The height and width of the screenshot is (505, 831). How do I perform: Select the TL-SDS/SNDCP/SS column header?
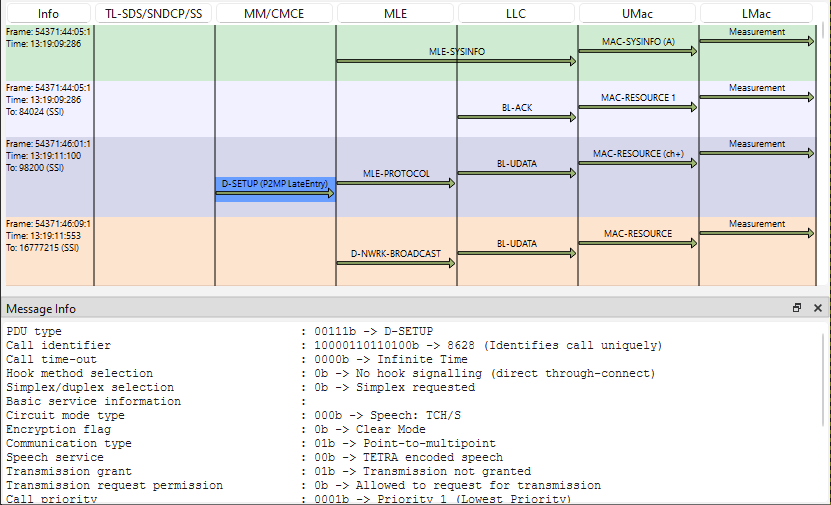[154, 13]
